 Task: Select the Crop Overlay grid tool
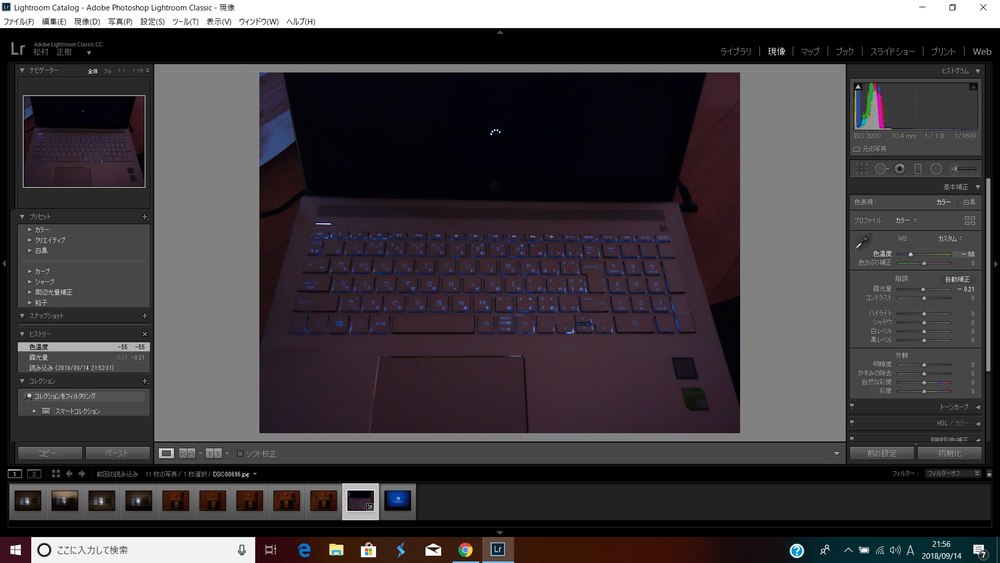coord(862,169)
